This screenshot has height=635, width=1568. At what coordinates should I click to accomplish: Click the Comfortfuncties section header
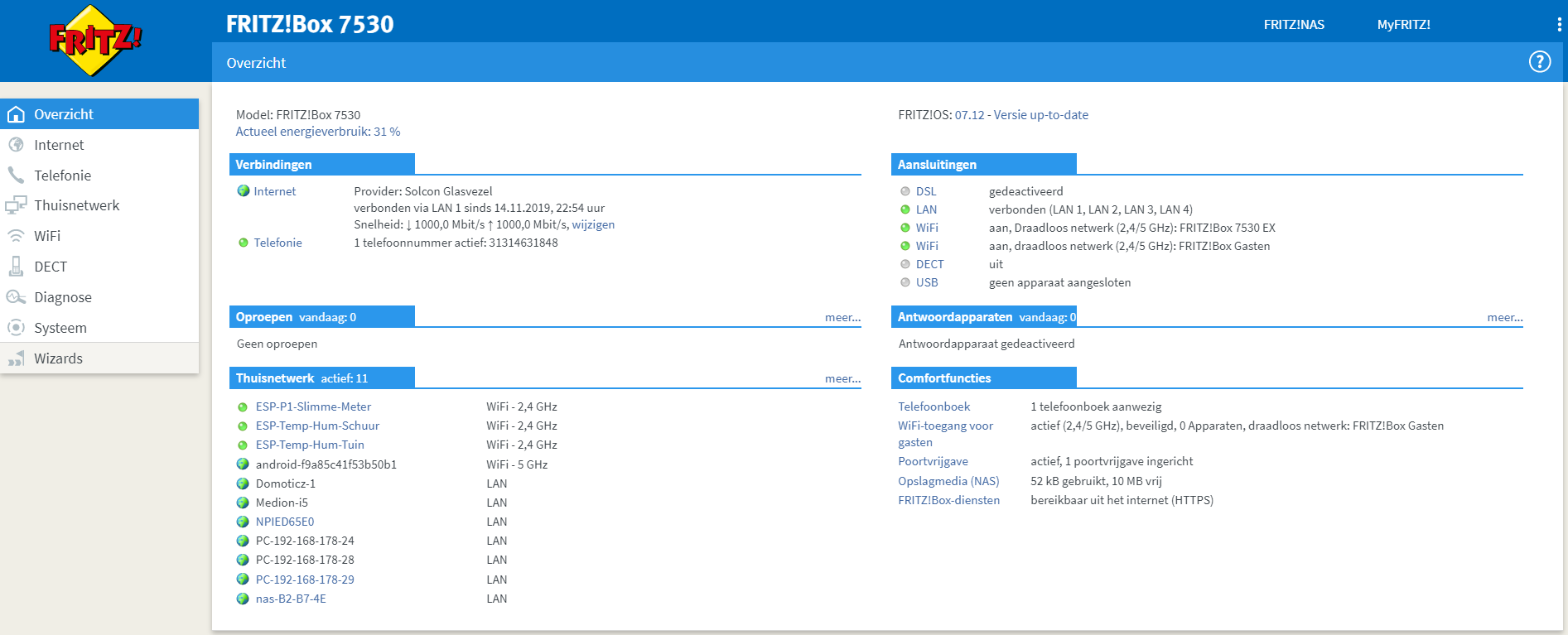pyautogui.click(x=983, y=378)
